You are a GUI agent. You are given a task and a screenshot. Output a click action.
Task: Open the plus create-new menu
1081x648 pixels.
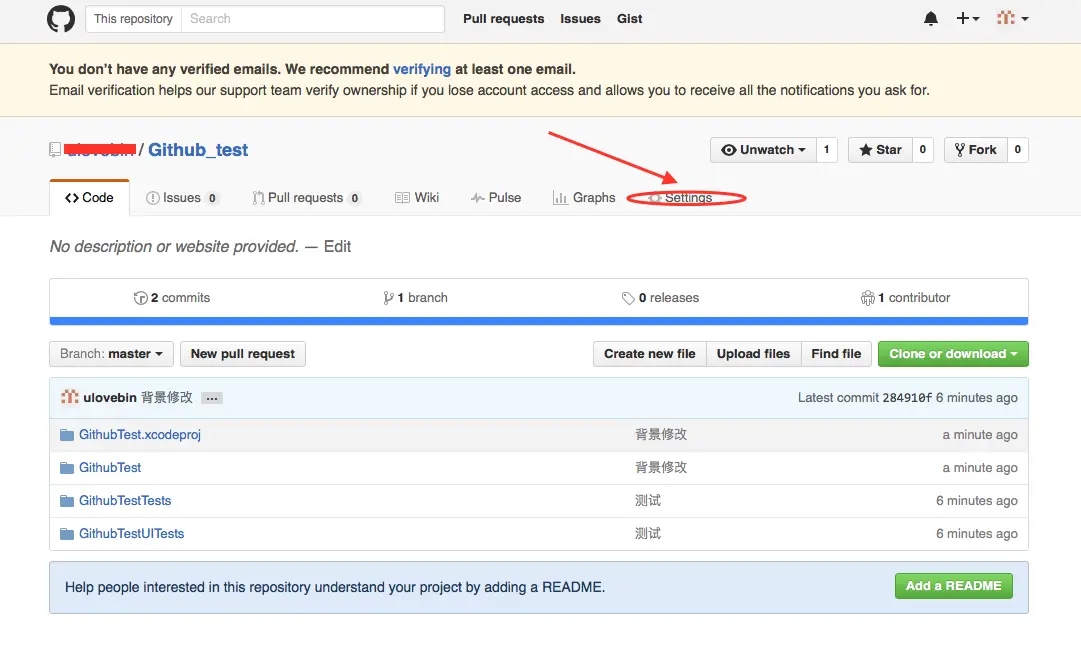968,19
